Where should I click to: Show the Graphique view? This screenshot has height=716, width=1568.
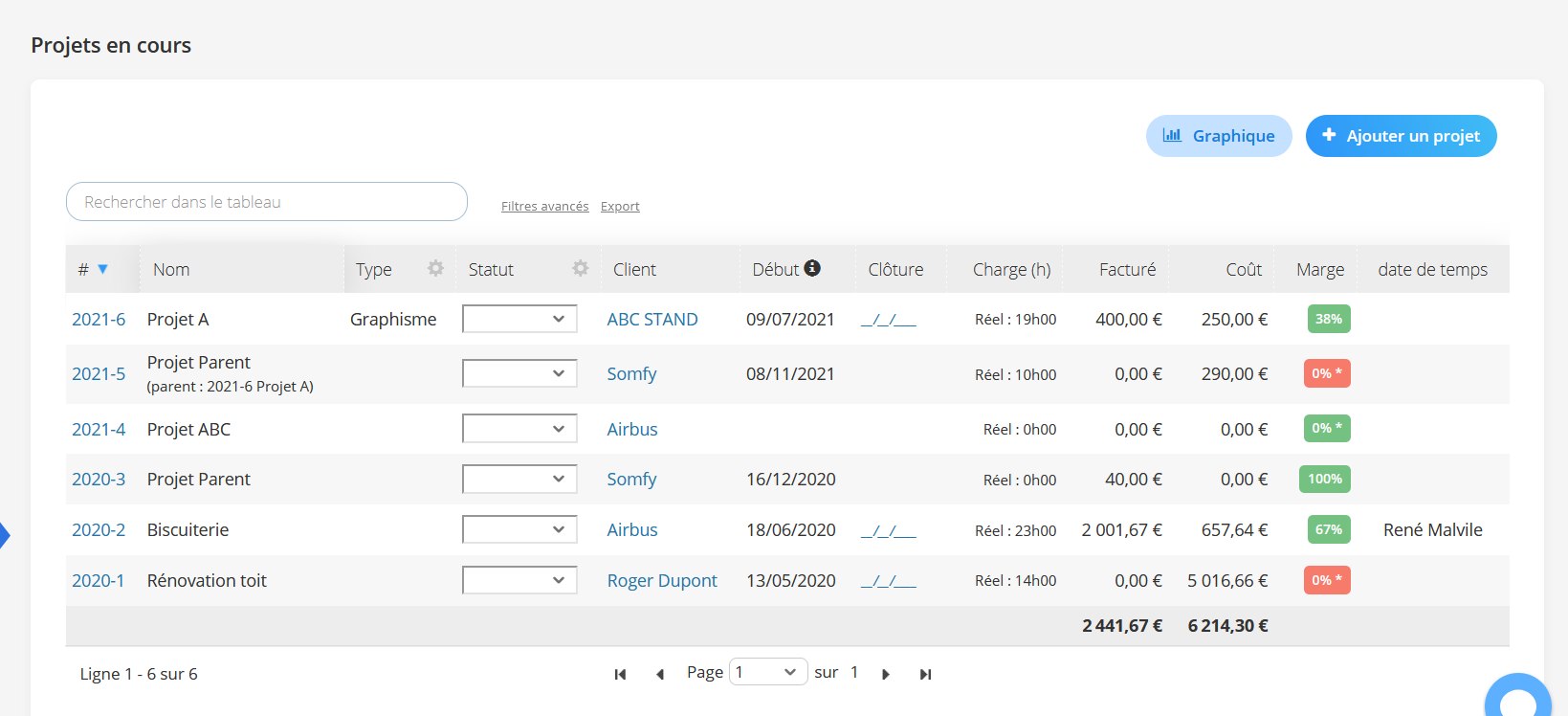(1219, 136)
